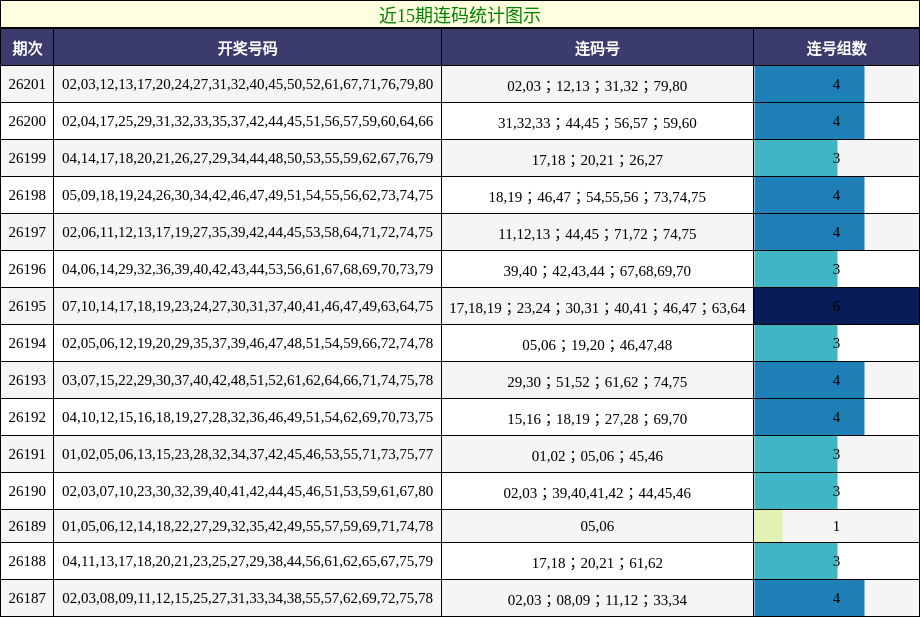Click consecutive codes 17,18；20,21；61,62
Image resolution: width=920 pixels, height=617 pixels.
coord(597,563)
